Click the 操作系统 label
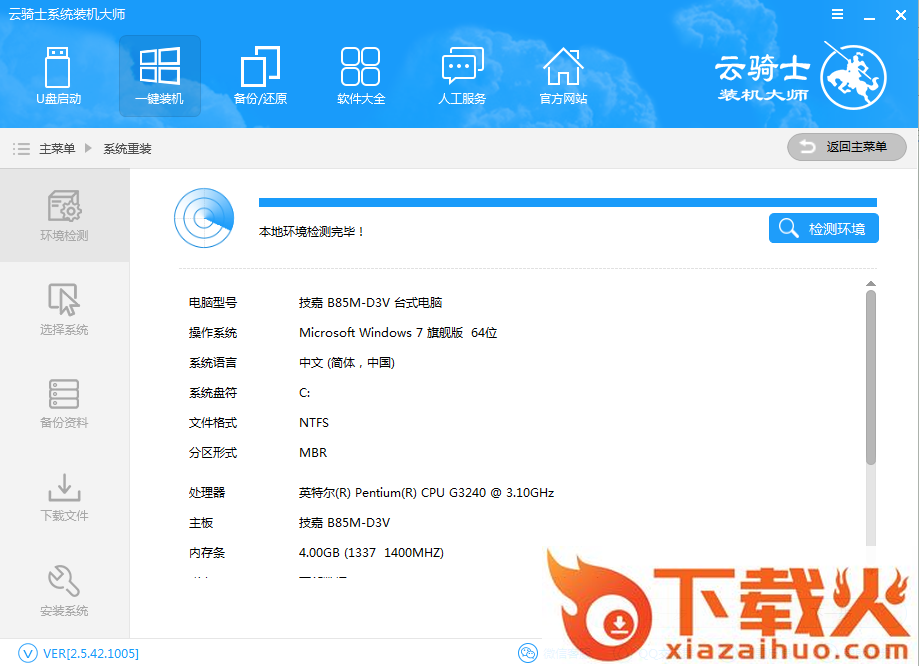Screen dimensions: 919x666 (x=213, y=332)
